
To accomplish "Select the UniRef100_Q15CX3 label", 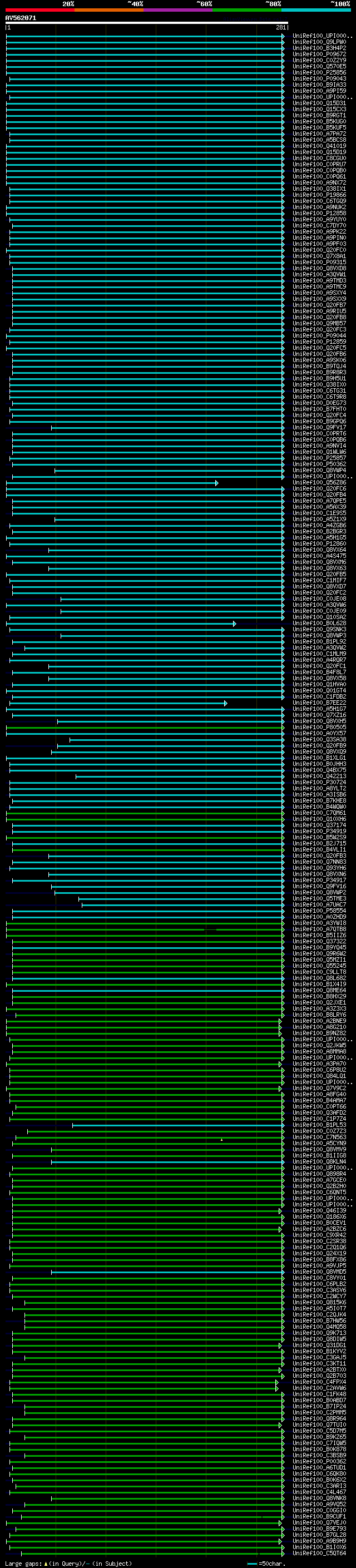I will tap(319, 110).
